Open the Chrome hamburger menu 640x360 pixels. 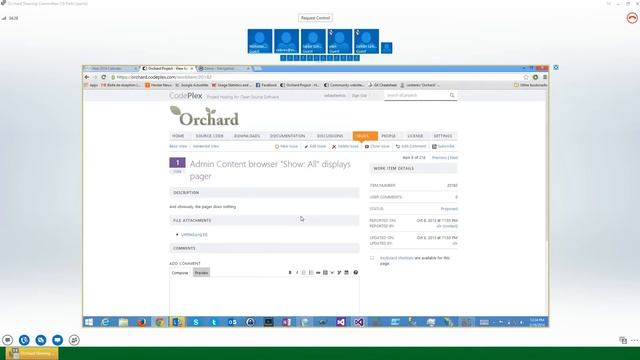pyautogui.click(x=544, y=77)
